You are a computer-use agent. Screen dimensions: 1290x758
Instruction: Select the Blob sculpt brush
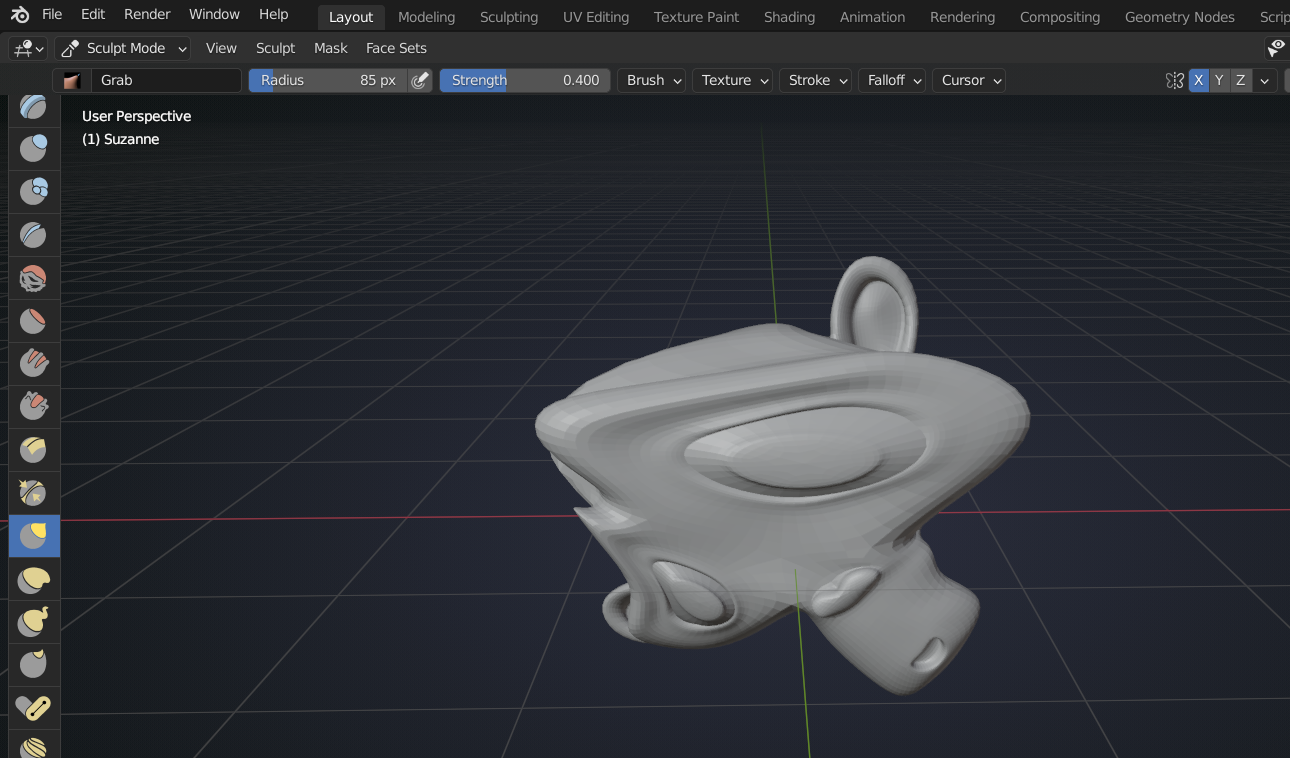pyautogui.click(x=34, y=190)
